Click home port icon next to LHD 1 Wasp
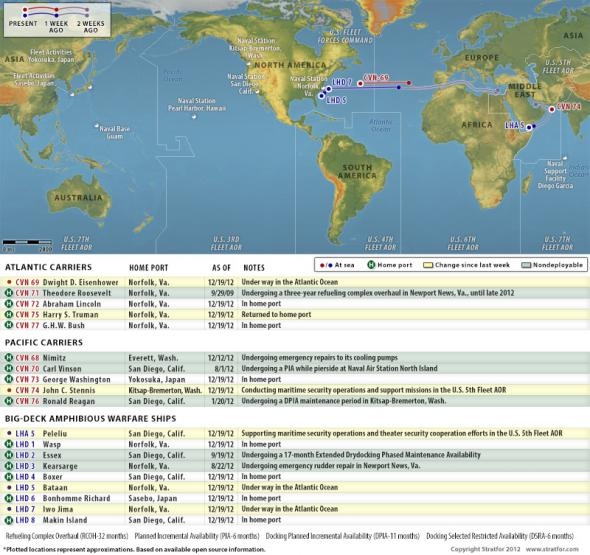This screenshot has width=590, height=555. 9,444
